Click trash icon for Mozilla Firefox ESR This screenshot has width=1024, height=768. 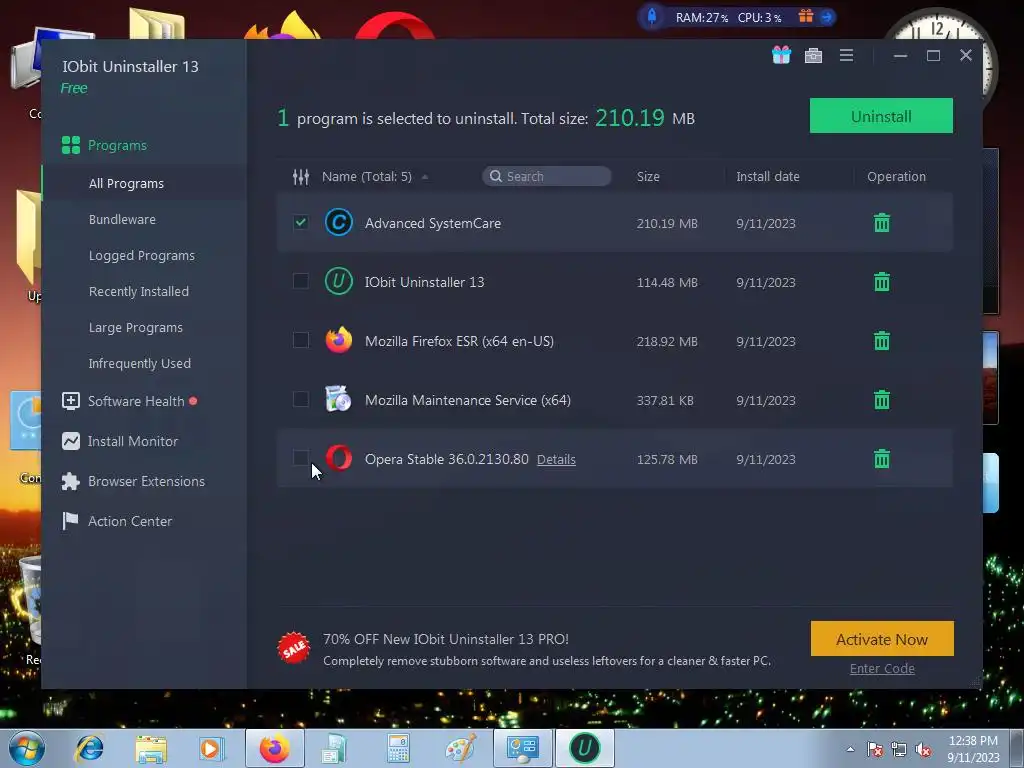tap(882, 340)
